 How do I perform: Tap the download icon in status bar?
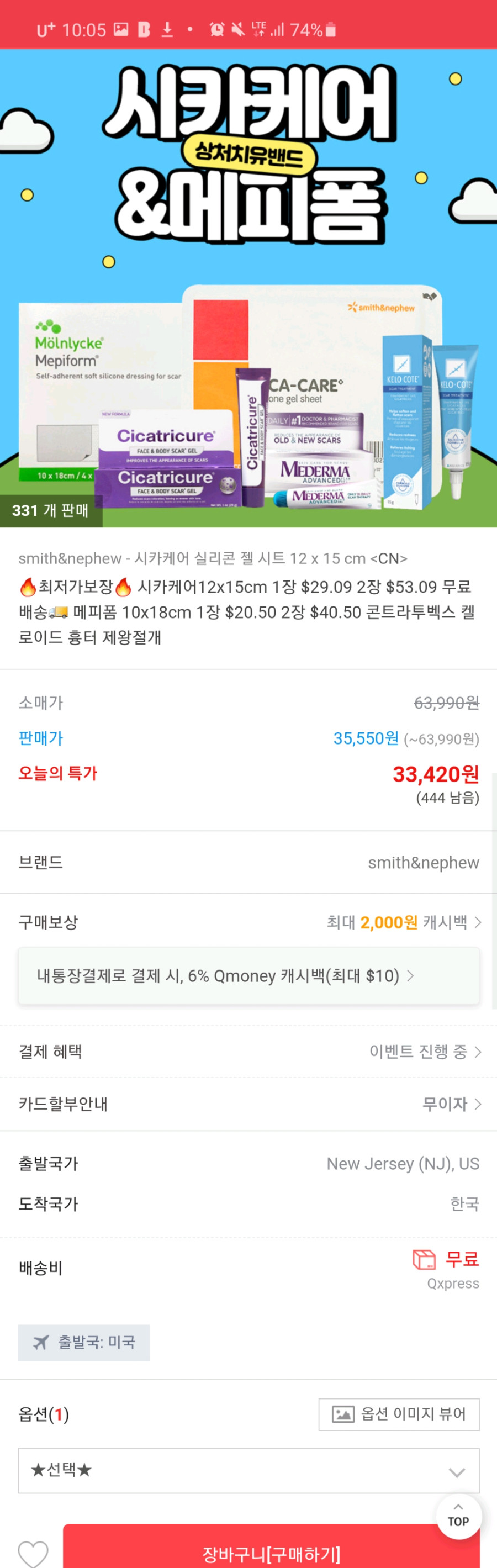167,29
